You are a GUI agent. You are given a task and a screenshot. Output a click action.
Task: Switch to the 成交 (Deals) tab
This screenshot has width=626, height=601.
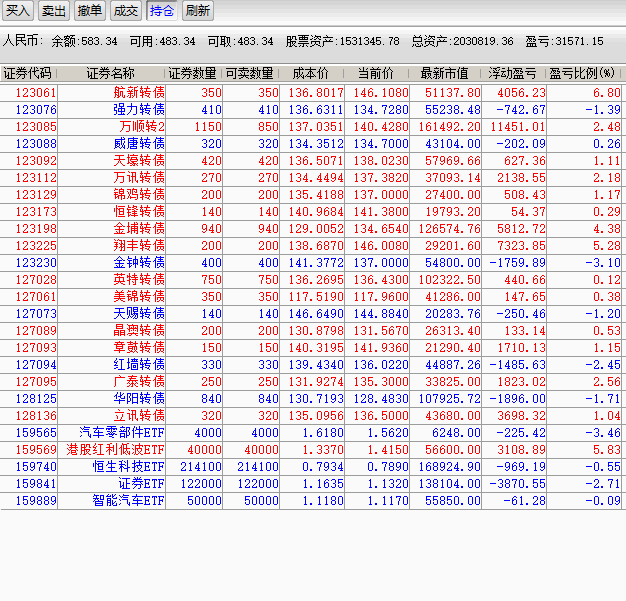[x=126, y=11]
